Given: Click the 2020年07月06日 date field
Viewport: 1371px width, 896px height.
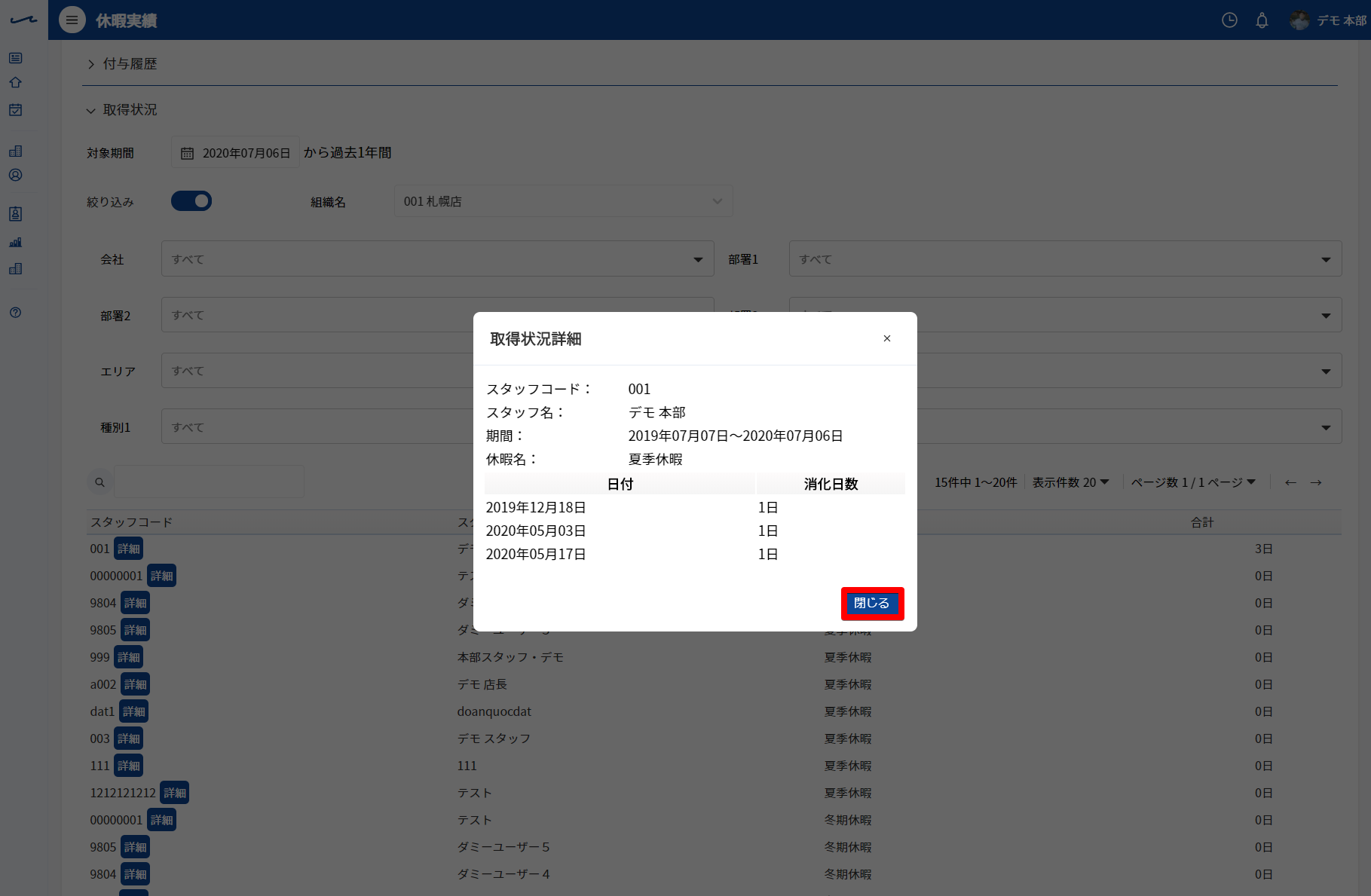Looking at the screenshot, I should pyautogui.click(x=235, y=153).
